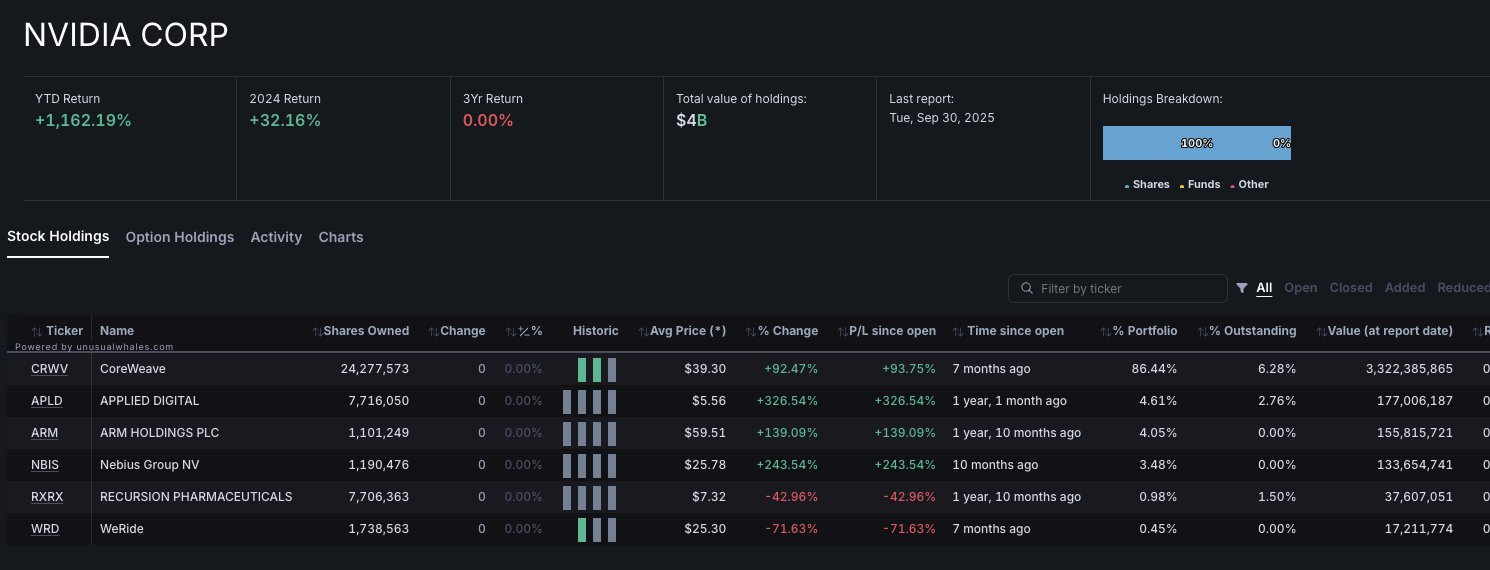Sort by % Change column header
This screenshot has height=570, width=1490.
787,331
